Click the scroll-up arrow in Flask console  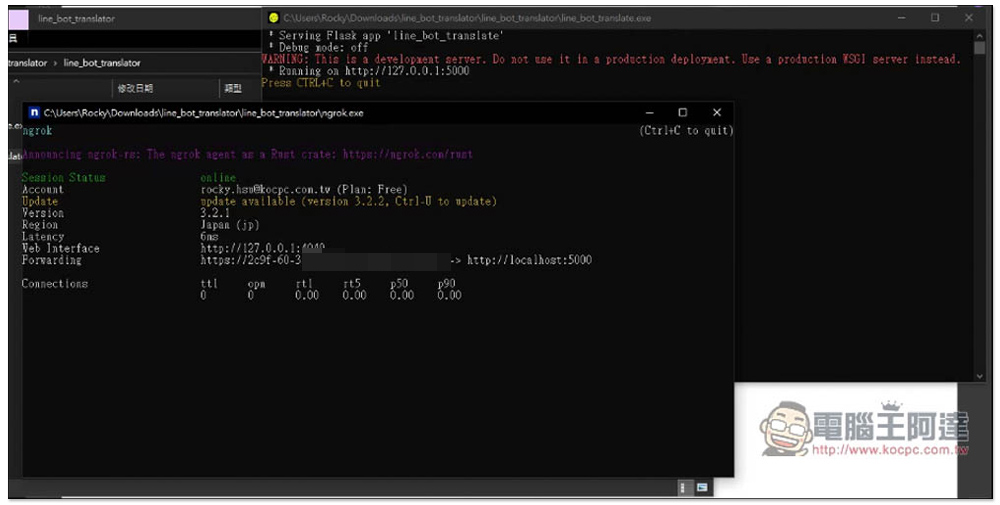pos(980,37)
